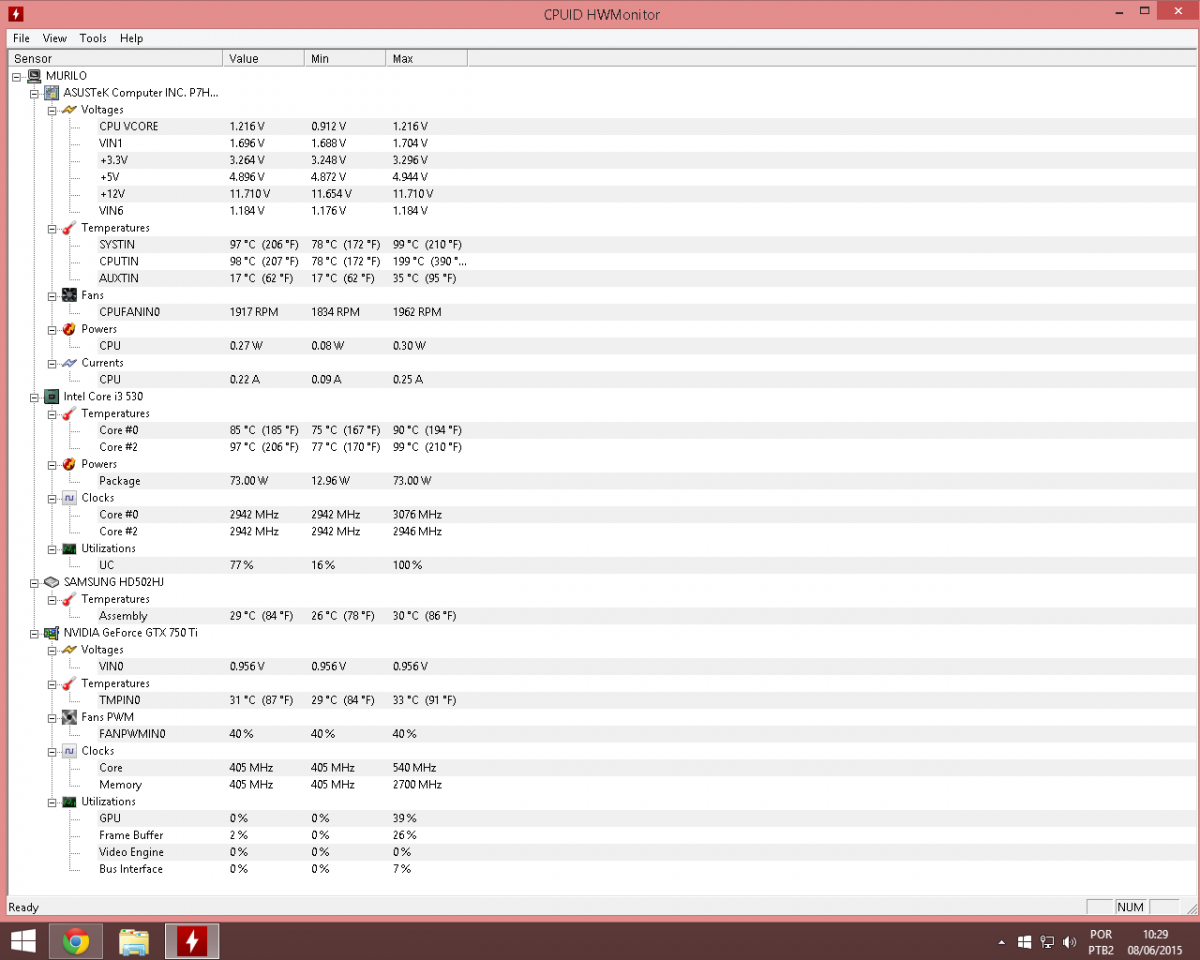Viewport: 1200px width, 960px height.
Task: Click the motherboard Temperatures thermometer icon
Action: pos(69,228)
